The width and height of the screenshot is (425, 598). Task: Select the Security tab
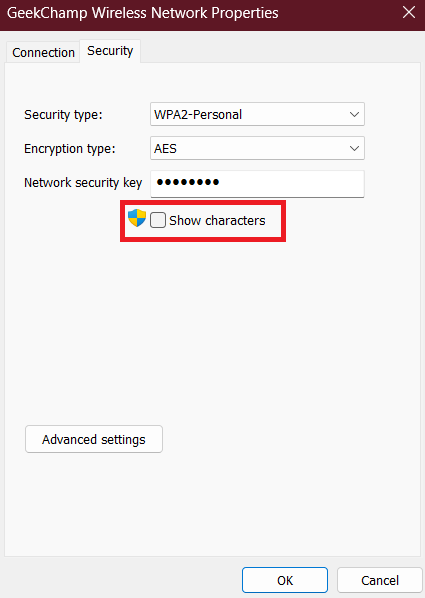point(110,51)
